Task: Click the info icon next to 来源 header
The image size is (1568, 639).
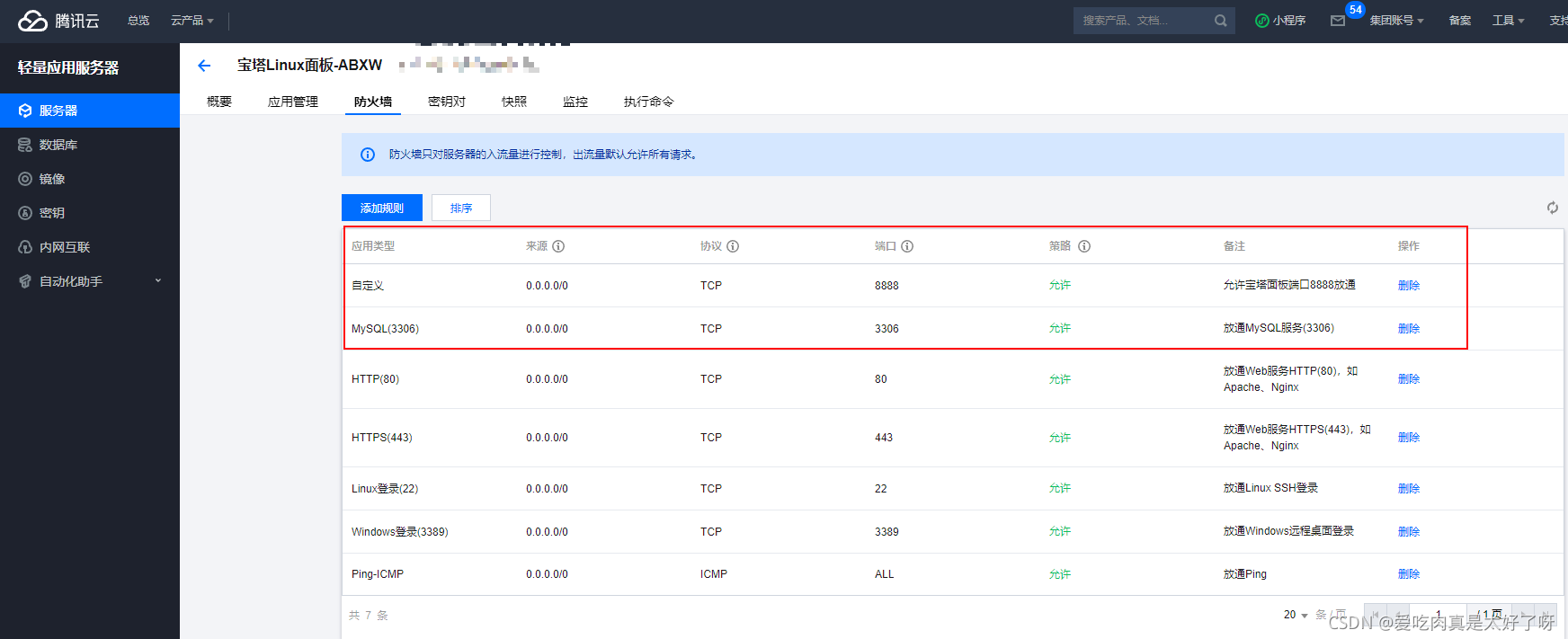Action: [x=558, y=246]
